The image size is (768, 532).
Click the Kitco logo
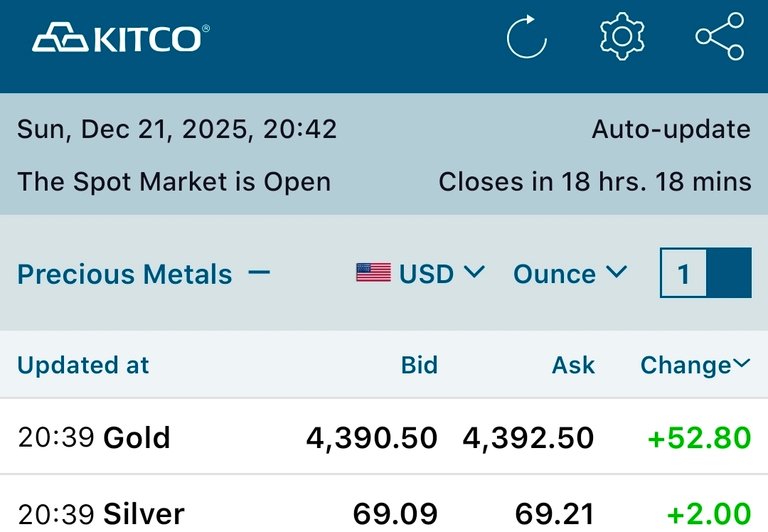(x=120, y=38)
